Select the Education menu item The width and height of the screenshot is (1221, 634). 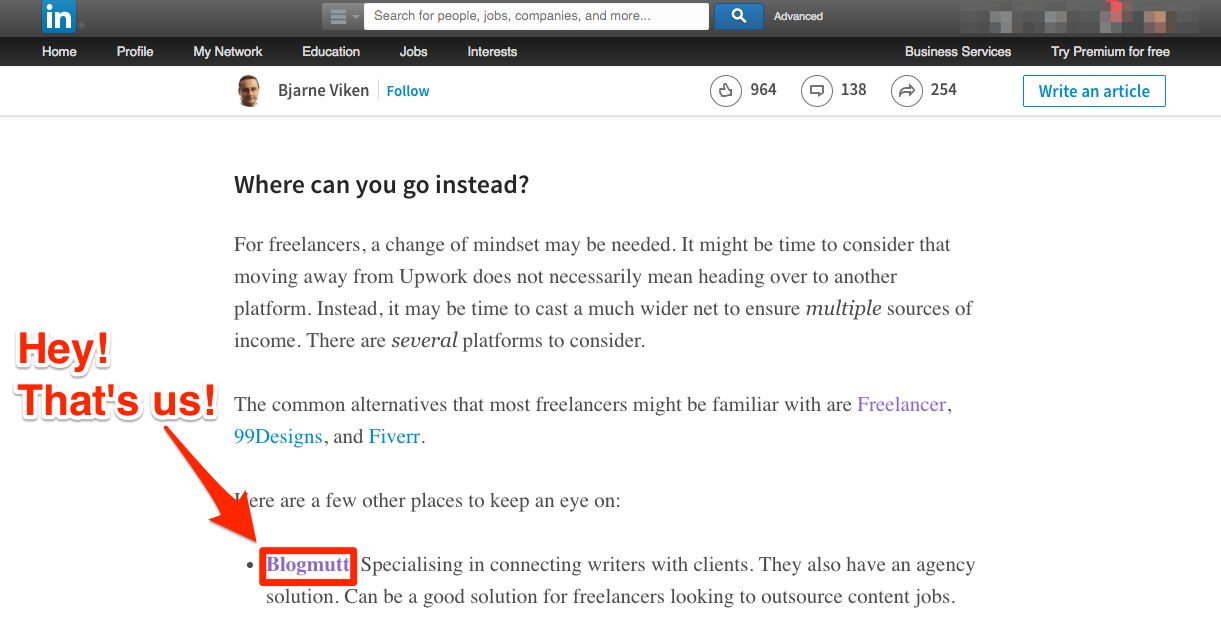pos(331,52)
